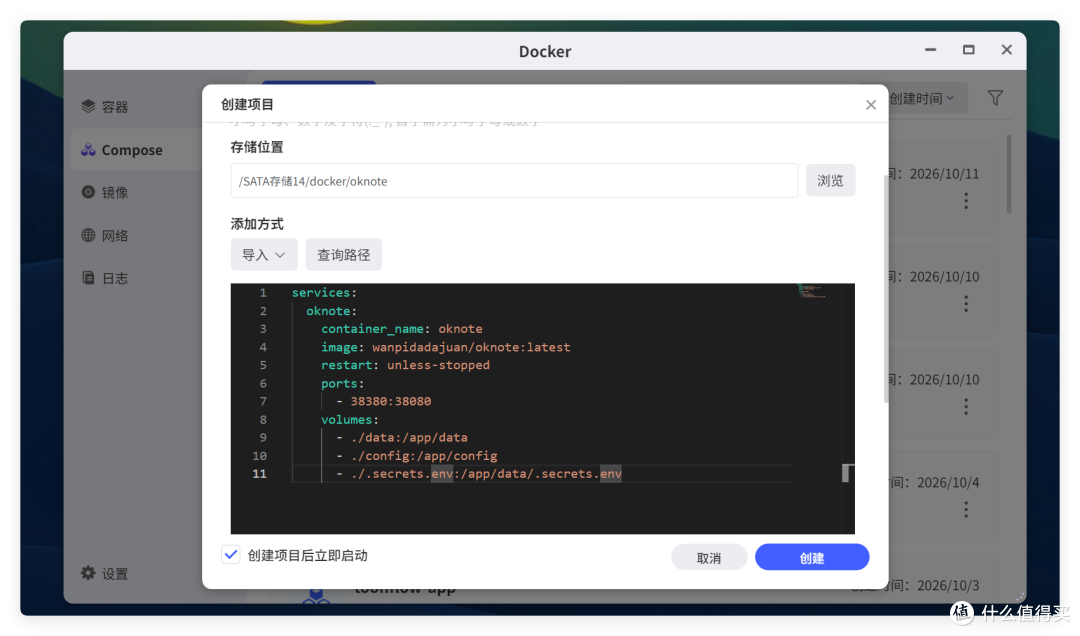Close the 创建项目 dialog
Viewport: 1080px width, 636px height.
pyautogui.click(x=871, y=105)
